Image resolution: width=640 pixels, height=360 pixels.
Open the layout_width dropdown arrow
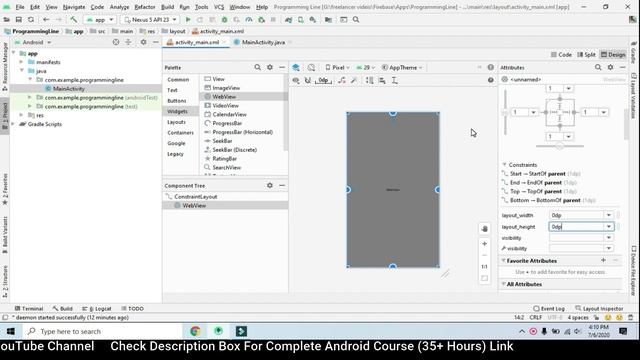[x=609, y=215]
